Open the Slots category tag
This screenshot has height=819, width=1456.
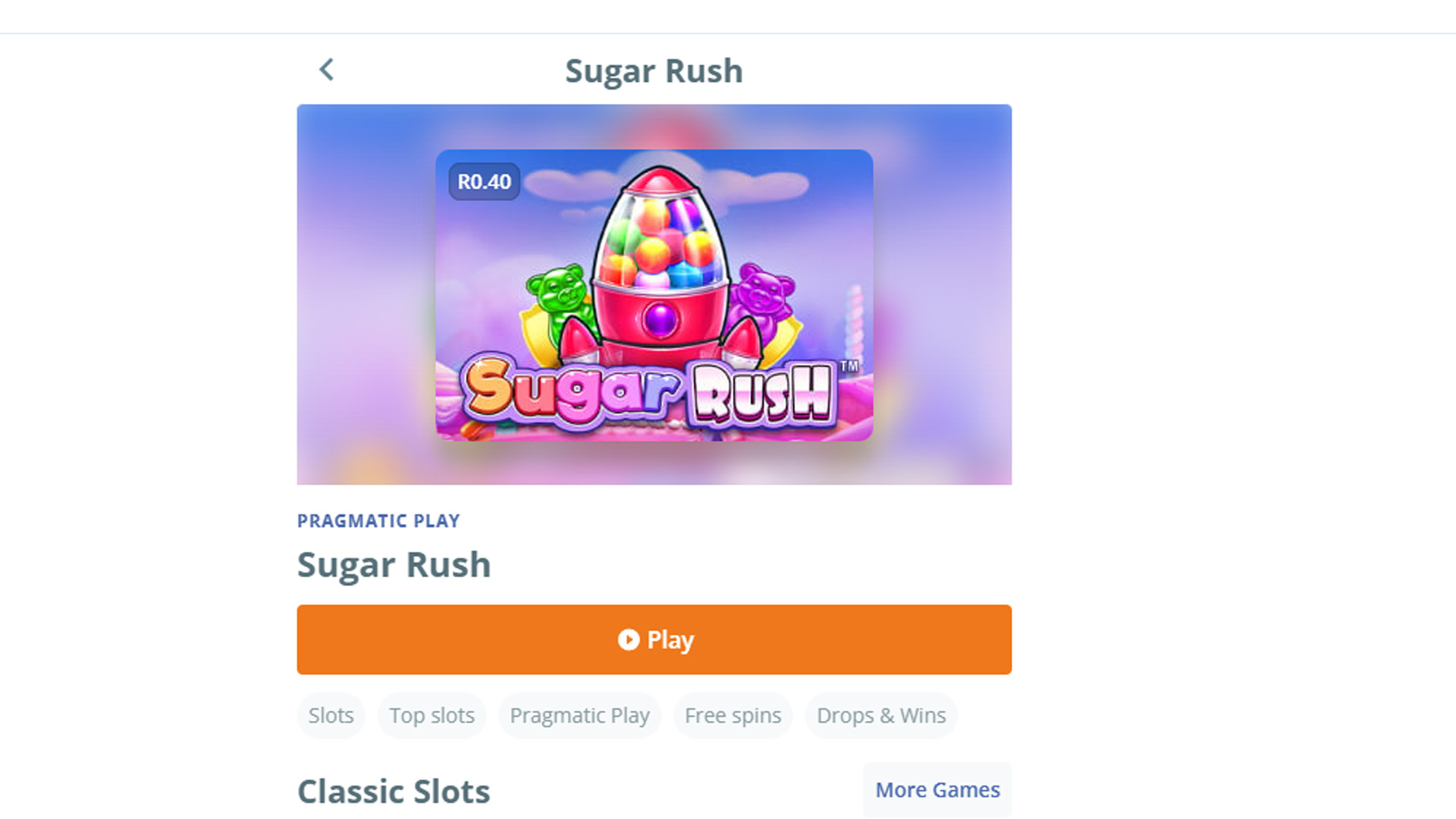click(331, 715)
